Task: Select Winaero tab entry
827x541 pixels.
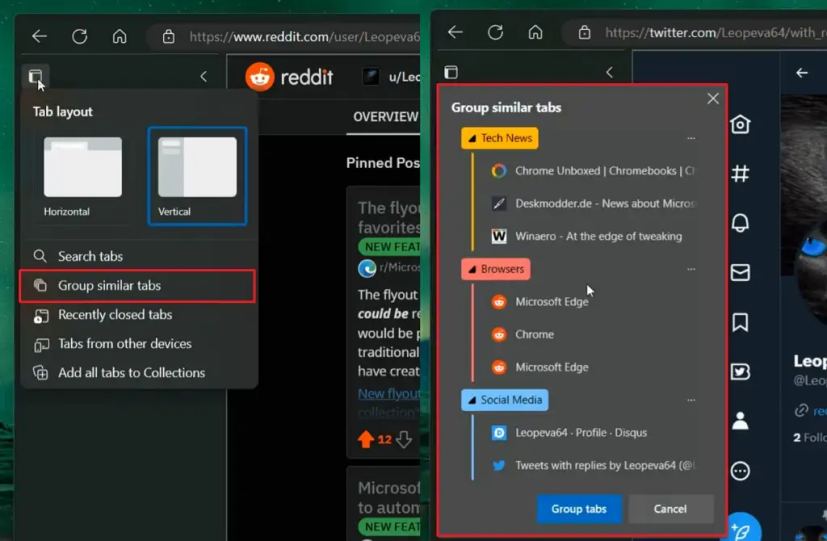Action: (593, 236)
